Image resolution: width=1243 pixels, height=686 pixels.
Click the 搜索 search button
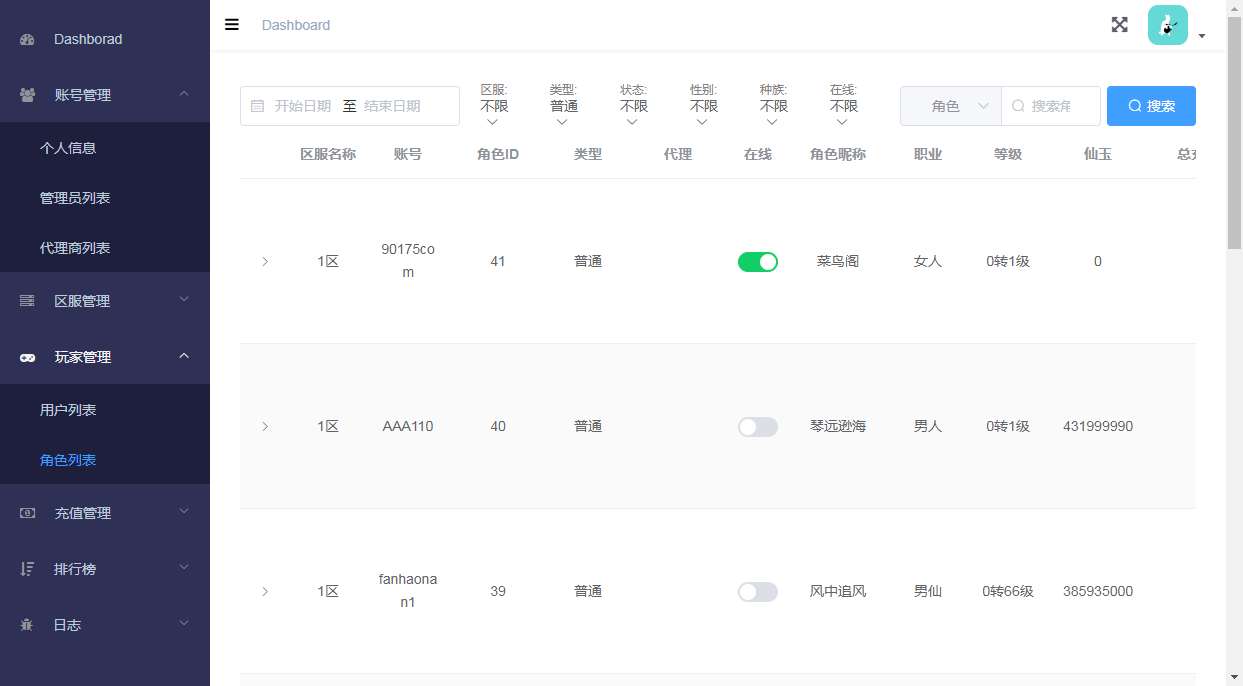(1151, 105)
